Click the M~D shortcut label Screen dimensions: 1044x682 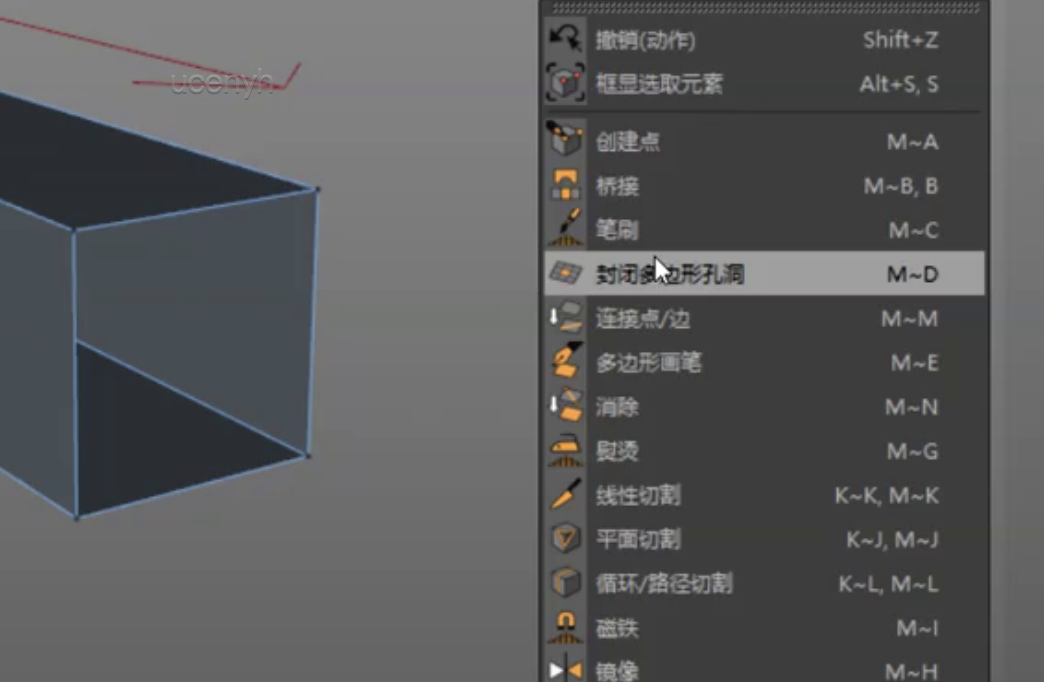(913, 274)
